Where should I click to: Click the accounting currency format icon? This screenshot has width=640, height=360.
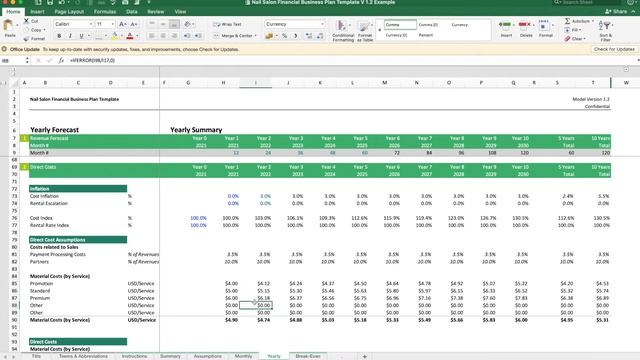[269, 36]
